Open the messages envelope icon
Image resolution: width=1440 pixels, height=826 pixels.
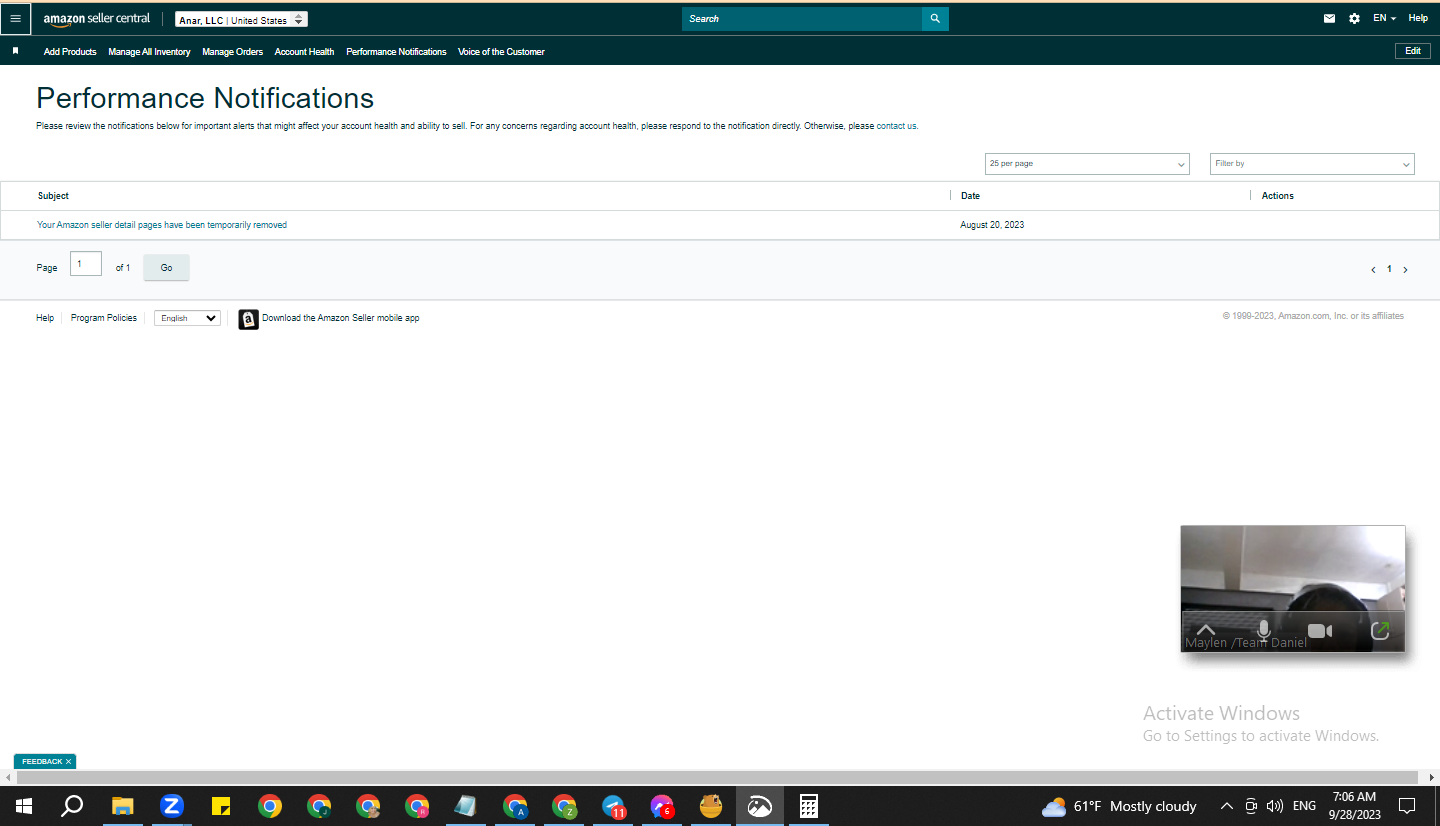tap(1329, 19)
